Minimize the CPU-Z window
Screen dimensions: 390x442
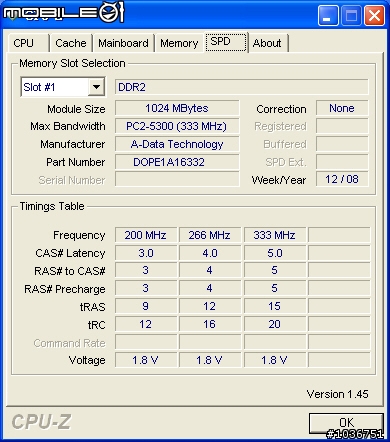(327, 15)
